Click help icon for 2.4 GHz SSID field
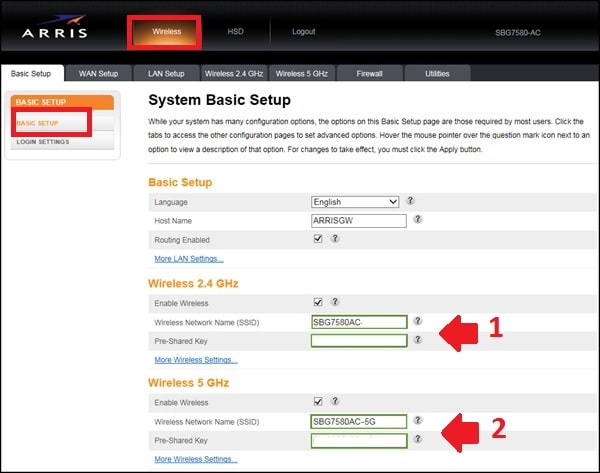 point(418,321)
